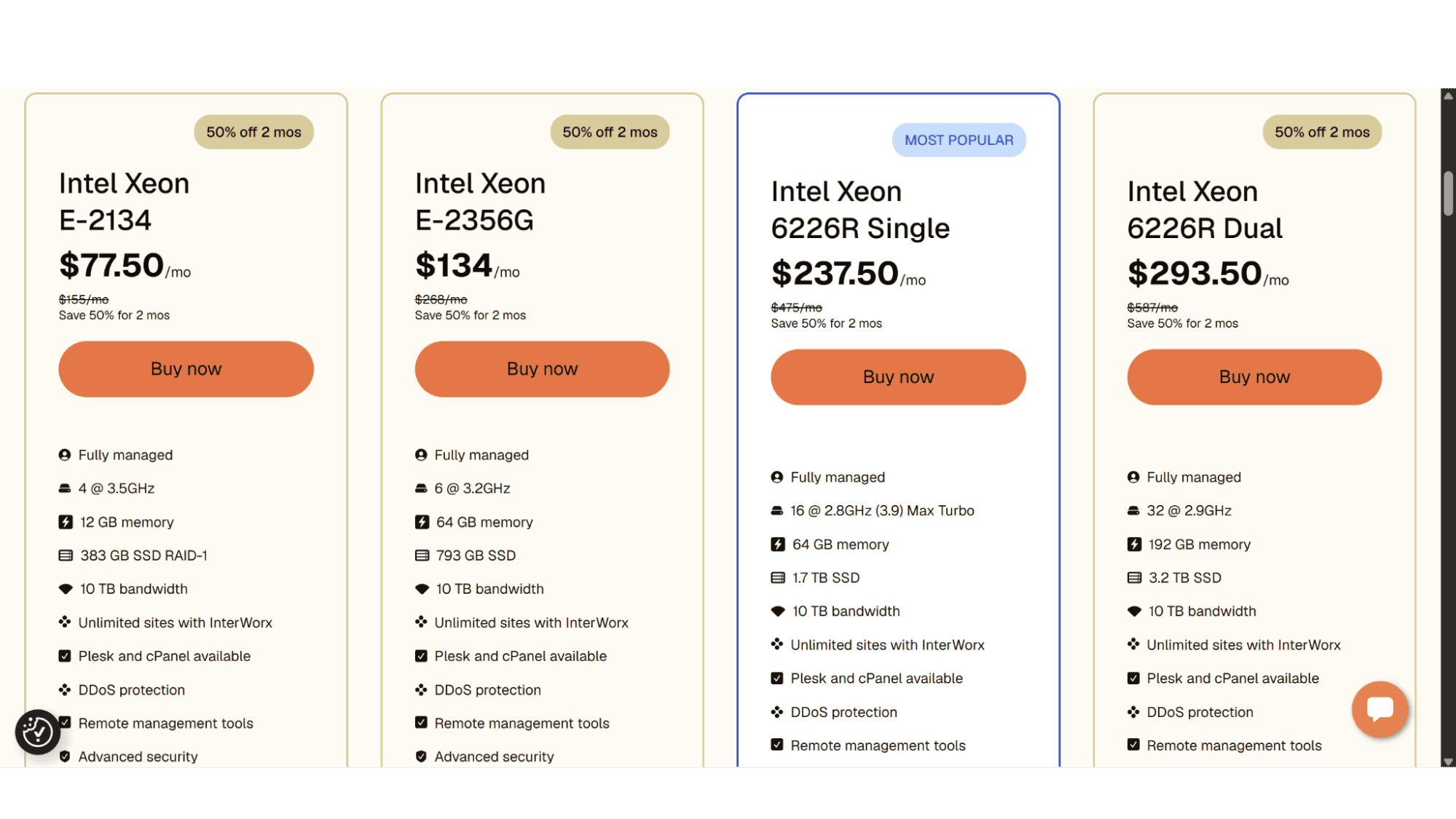This screenshot has height=819, width=1456.
Task: Click the user icon beside Fully managed in E-2134
Action: coord(65,455)
